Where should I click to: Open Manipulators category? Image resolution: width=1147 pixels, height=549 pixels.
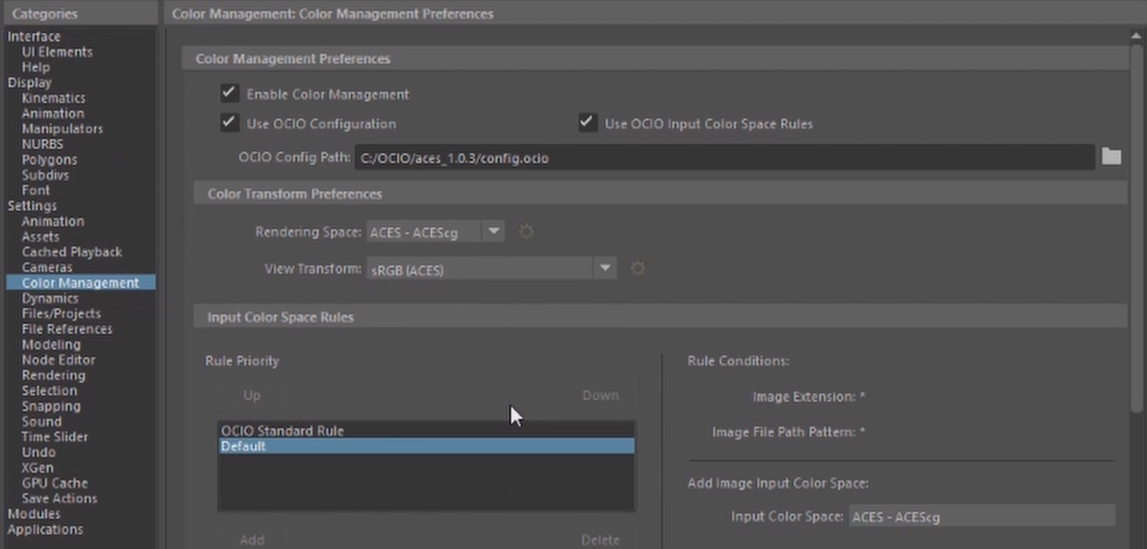point(62,129)
